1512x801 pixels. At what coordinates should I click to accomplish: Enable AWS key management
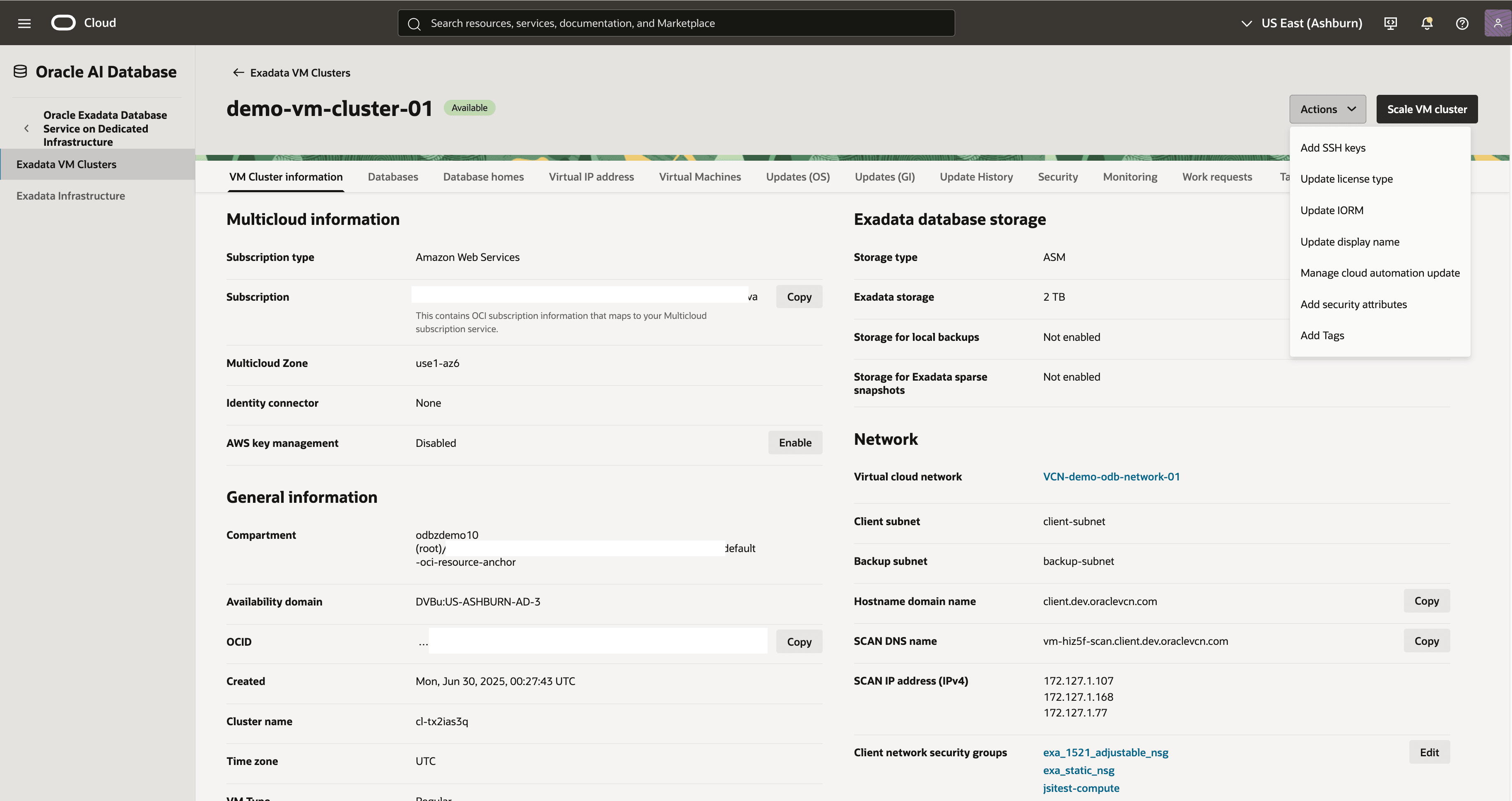coord(795,442)
